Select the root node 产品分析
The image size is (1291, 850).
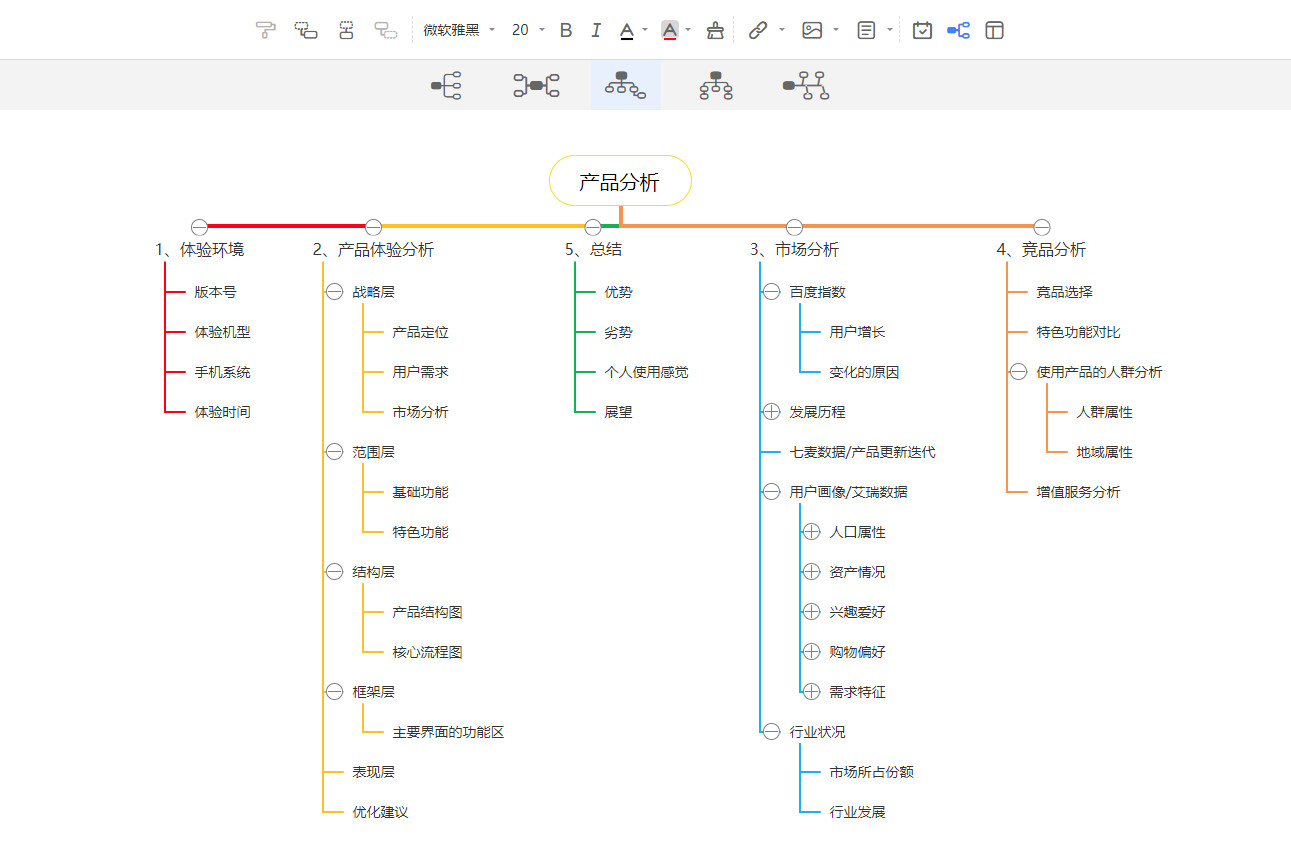tap(620, 181)
